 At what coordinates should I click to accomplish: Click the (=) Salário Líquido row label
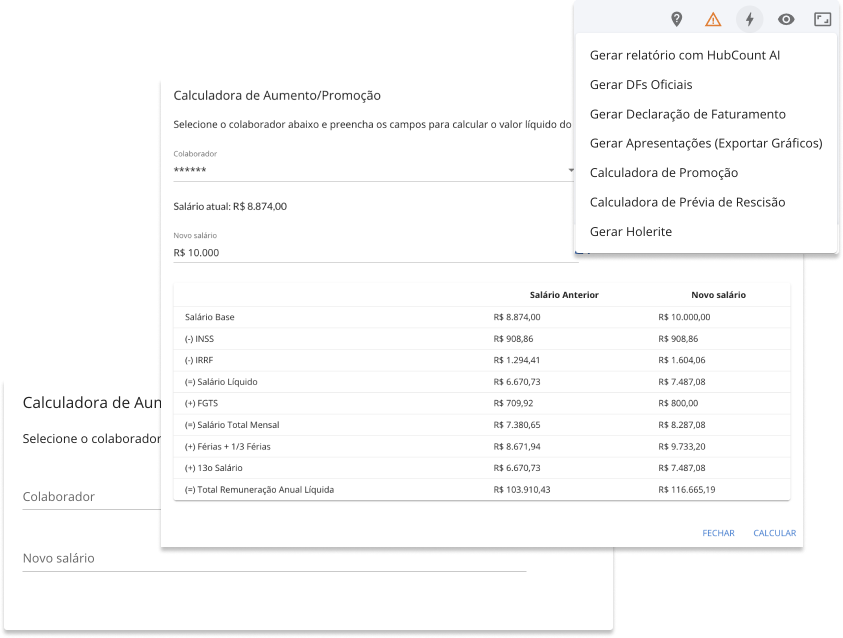click(221, 382)
